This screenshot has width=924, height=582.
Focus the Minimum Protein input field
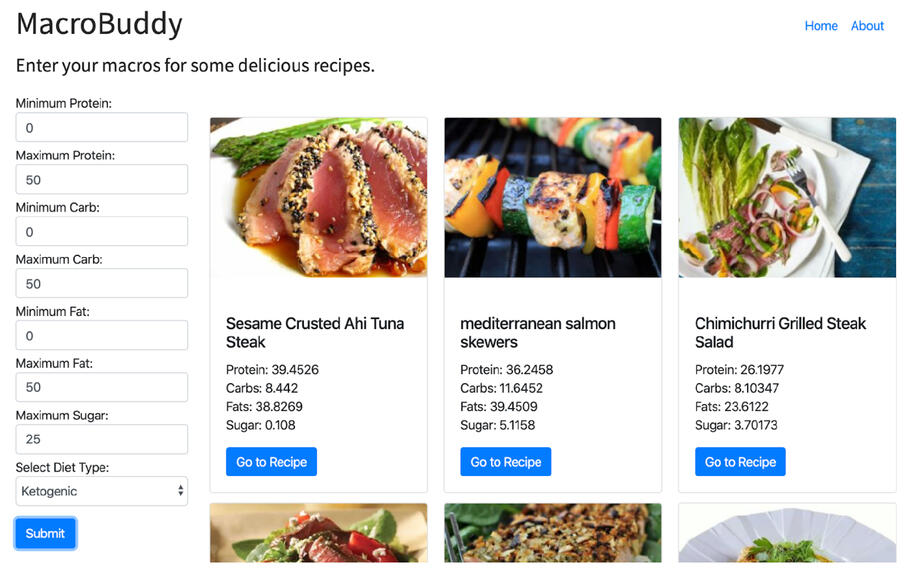(101, 128)
